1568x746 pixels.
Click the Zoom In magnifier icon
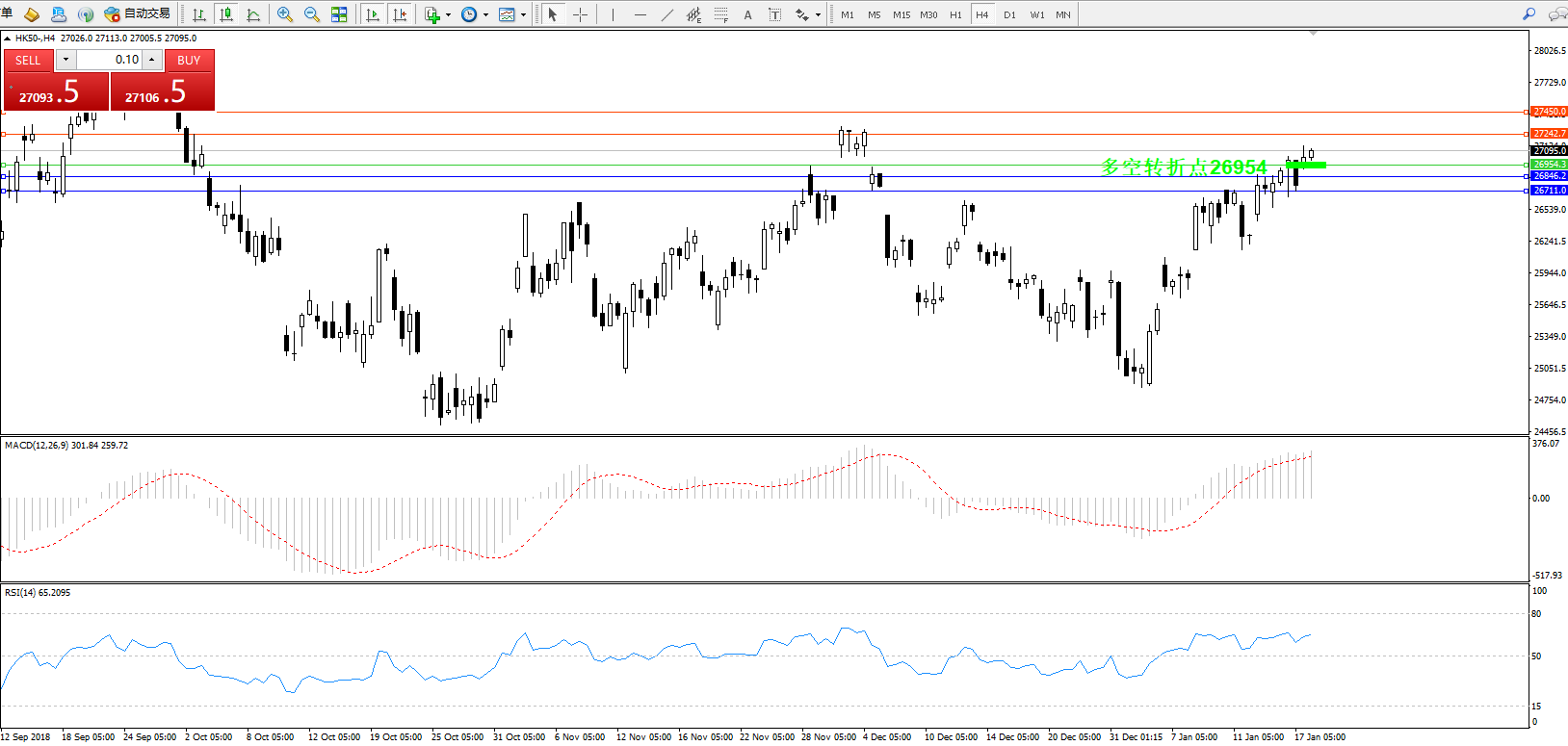(285, 14)
